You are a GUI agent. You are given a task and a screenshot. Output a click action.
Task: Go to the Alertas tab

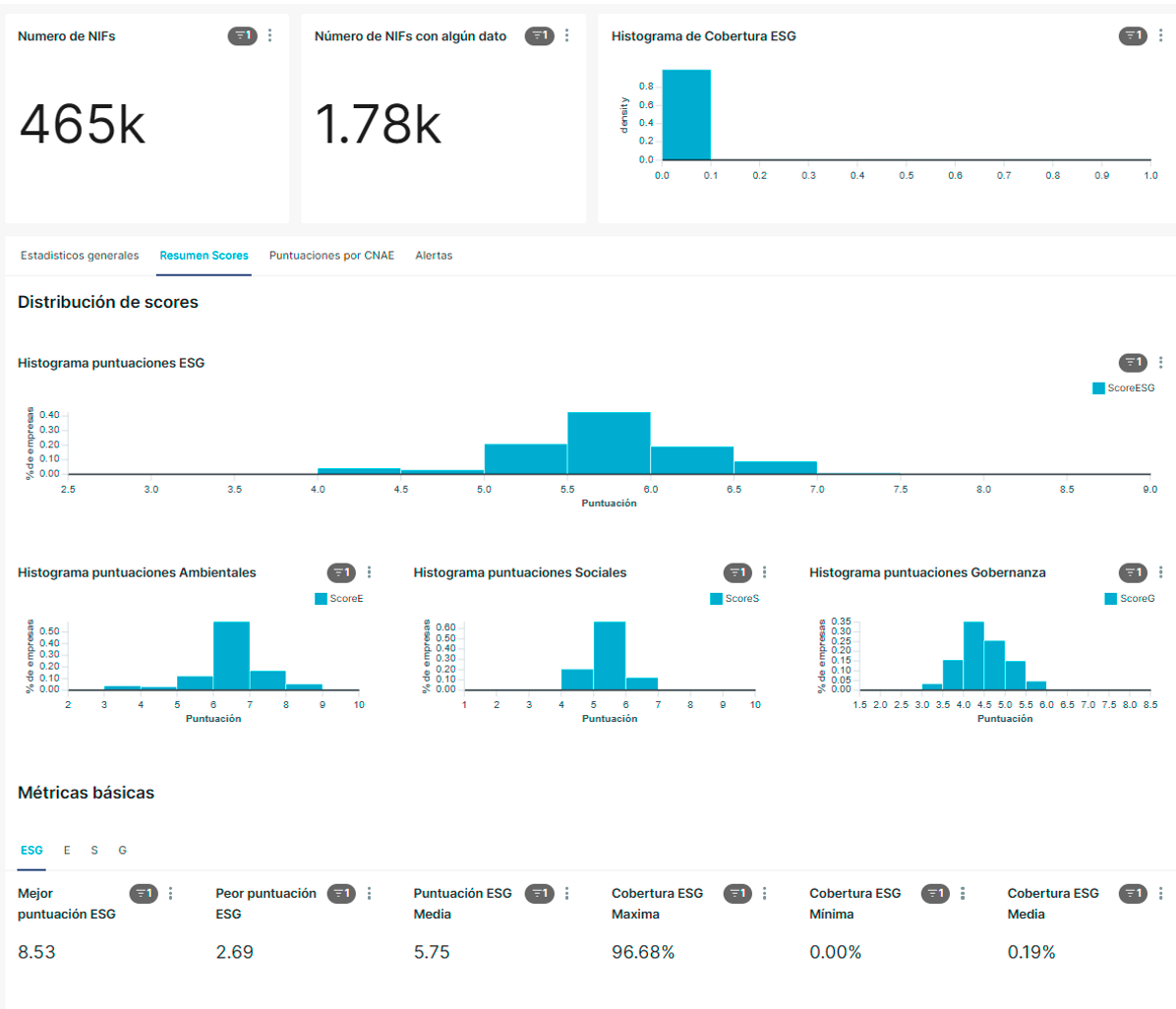pyautogui.click(x=434, y=256)
